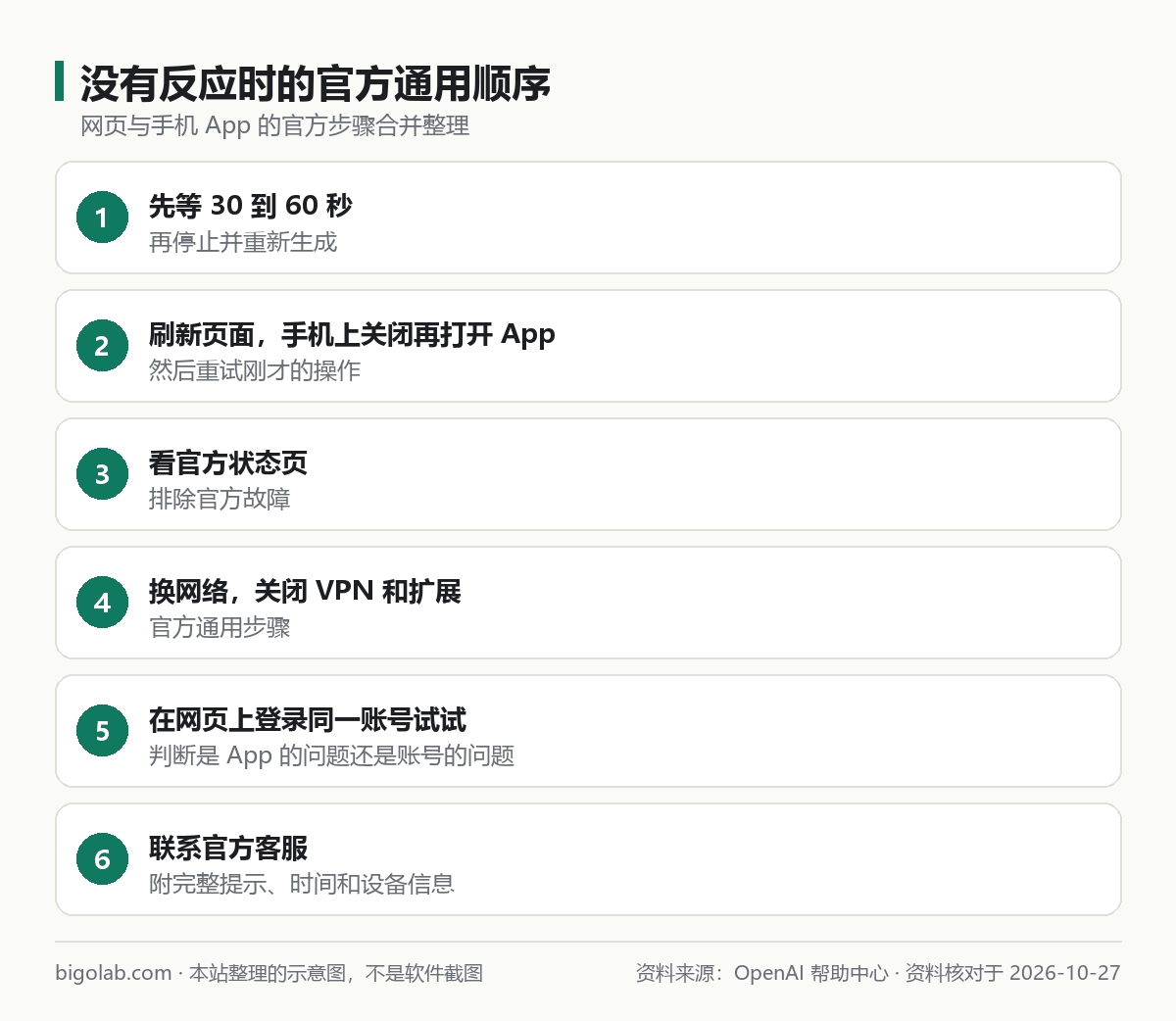Viewport: 1176px width, 1021px height.
Task: Click the green number 2 circle
Action: [102, 346]
